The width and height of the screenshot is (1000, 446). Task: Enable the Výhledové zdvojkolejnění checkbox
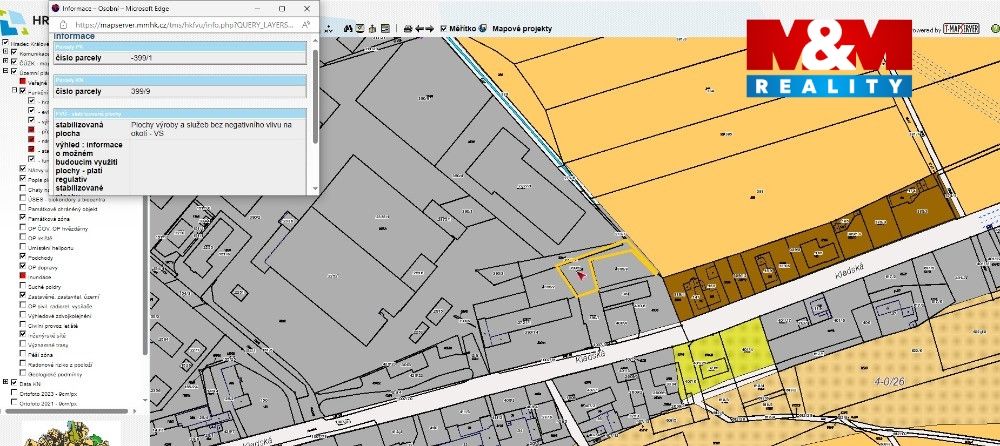click(23, 315)
